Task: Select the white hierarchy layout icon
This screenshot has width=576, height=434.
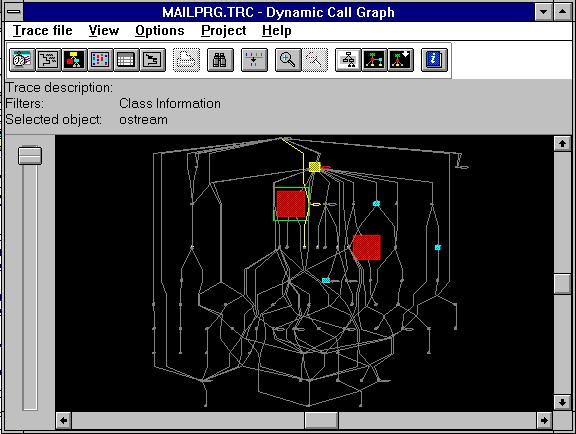Action: tap(348, 60)
